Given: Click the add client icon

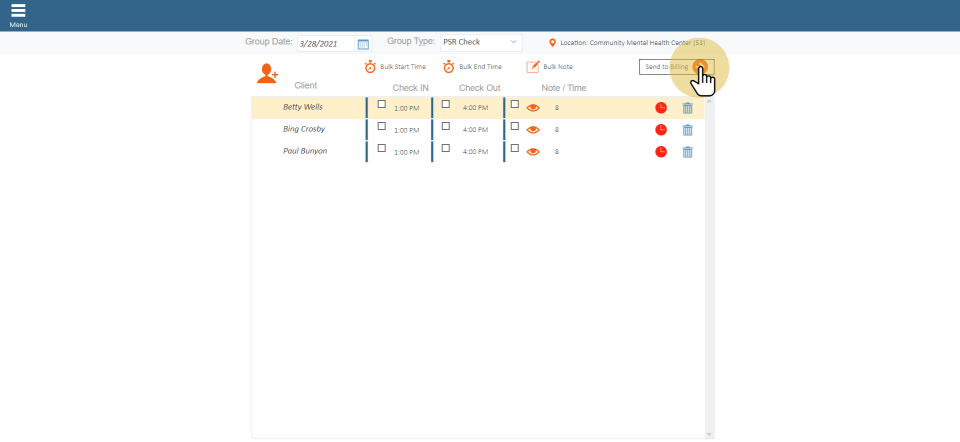Looking at the screenshot, I should coord(267,73).
